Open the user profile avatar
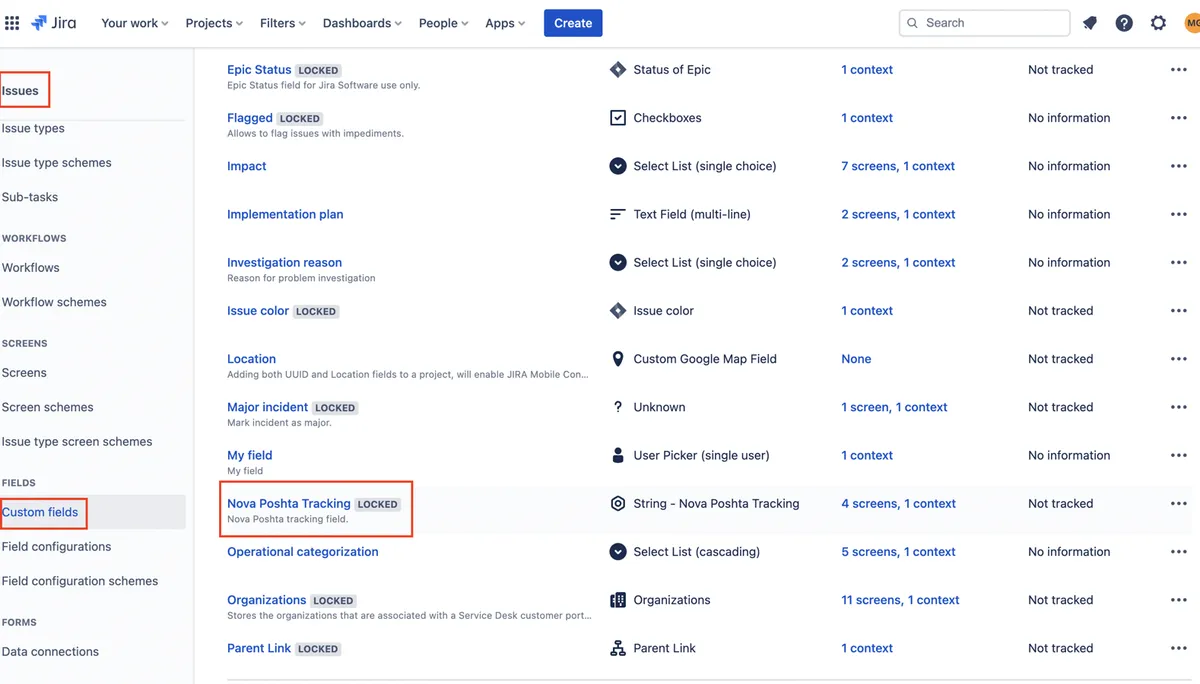This screenshot has width=1200, height=684. 1192,23
